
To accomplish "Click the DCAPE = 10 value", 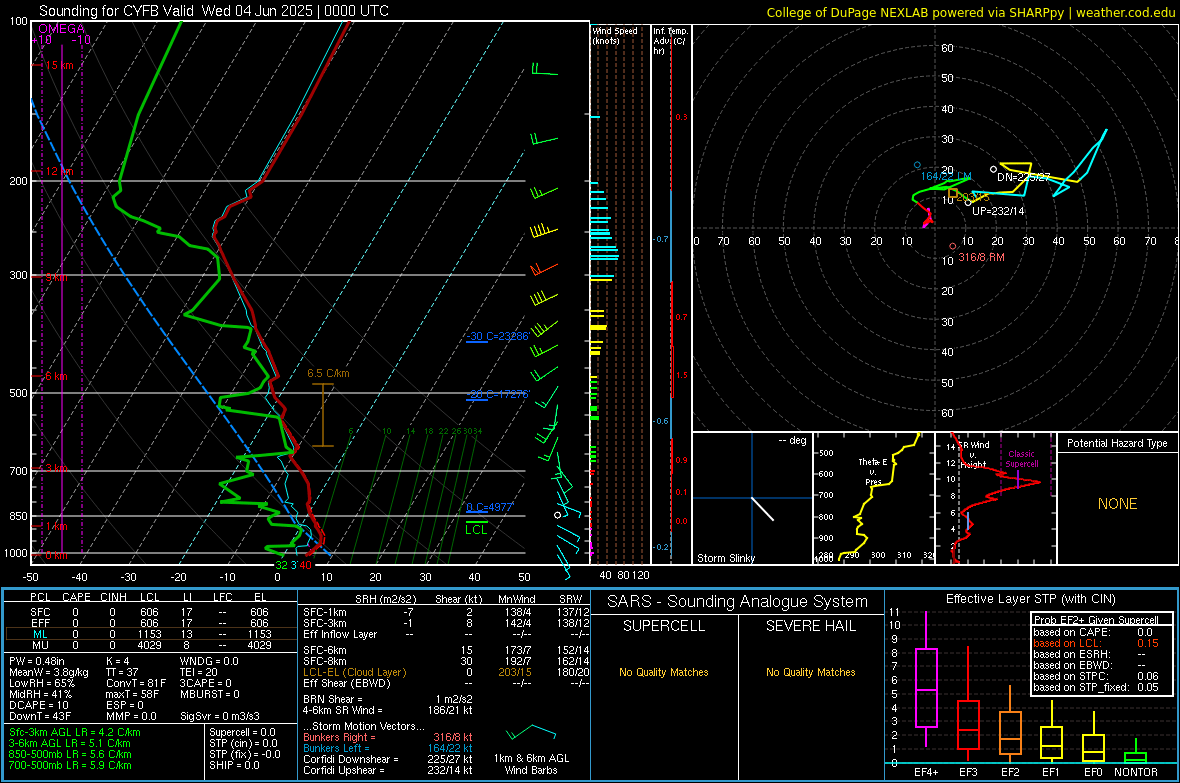I will coord(39,705).
